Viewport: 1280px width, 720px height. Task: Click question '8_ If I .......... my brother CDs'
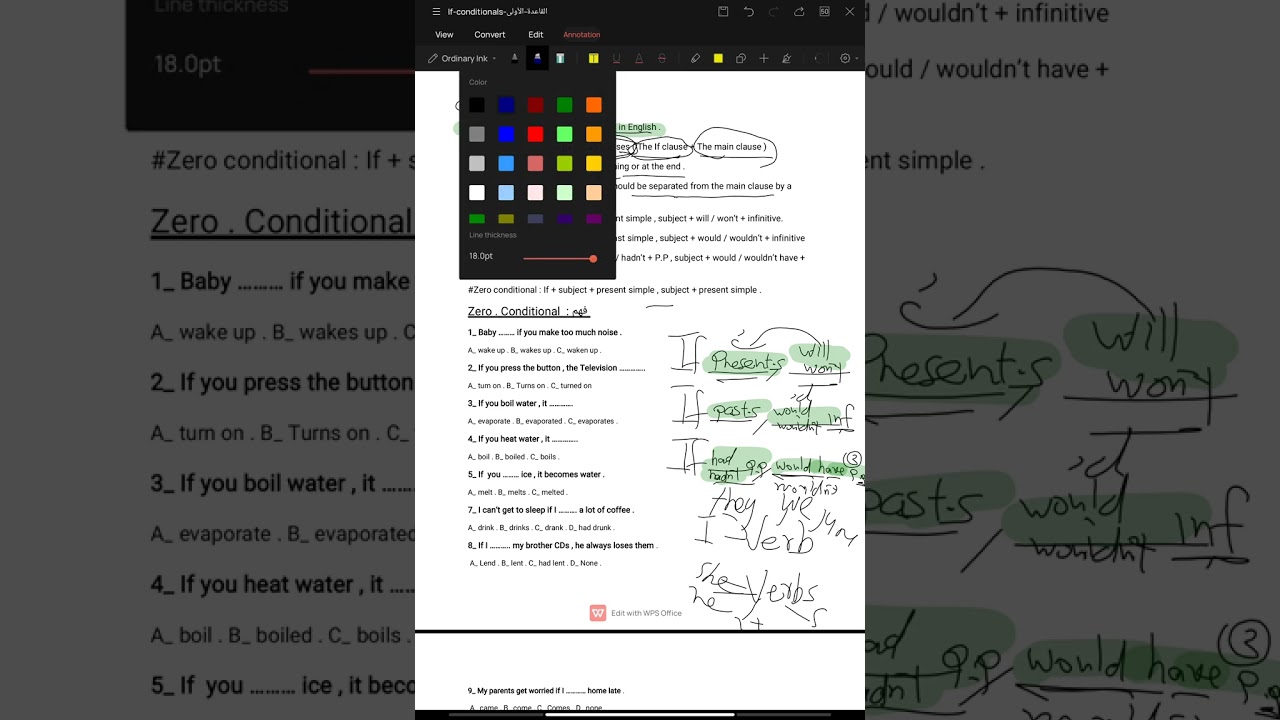point(562,545)
